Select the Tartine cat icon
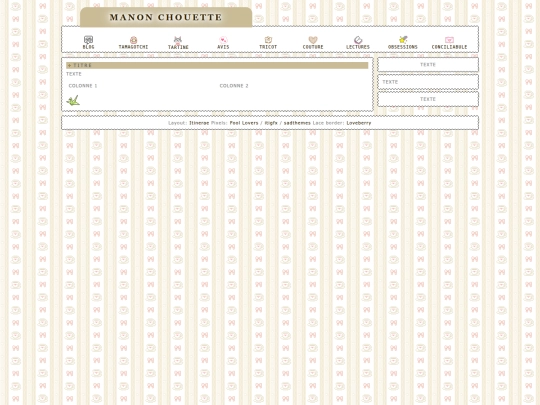 click(178, 40)
